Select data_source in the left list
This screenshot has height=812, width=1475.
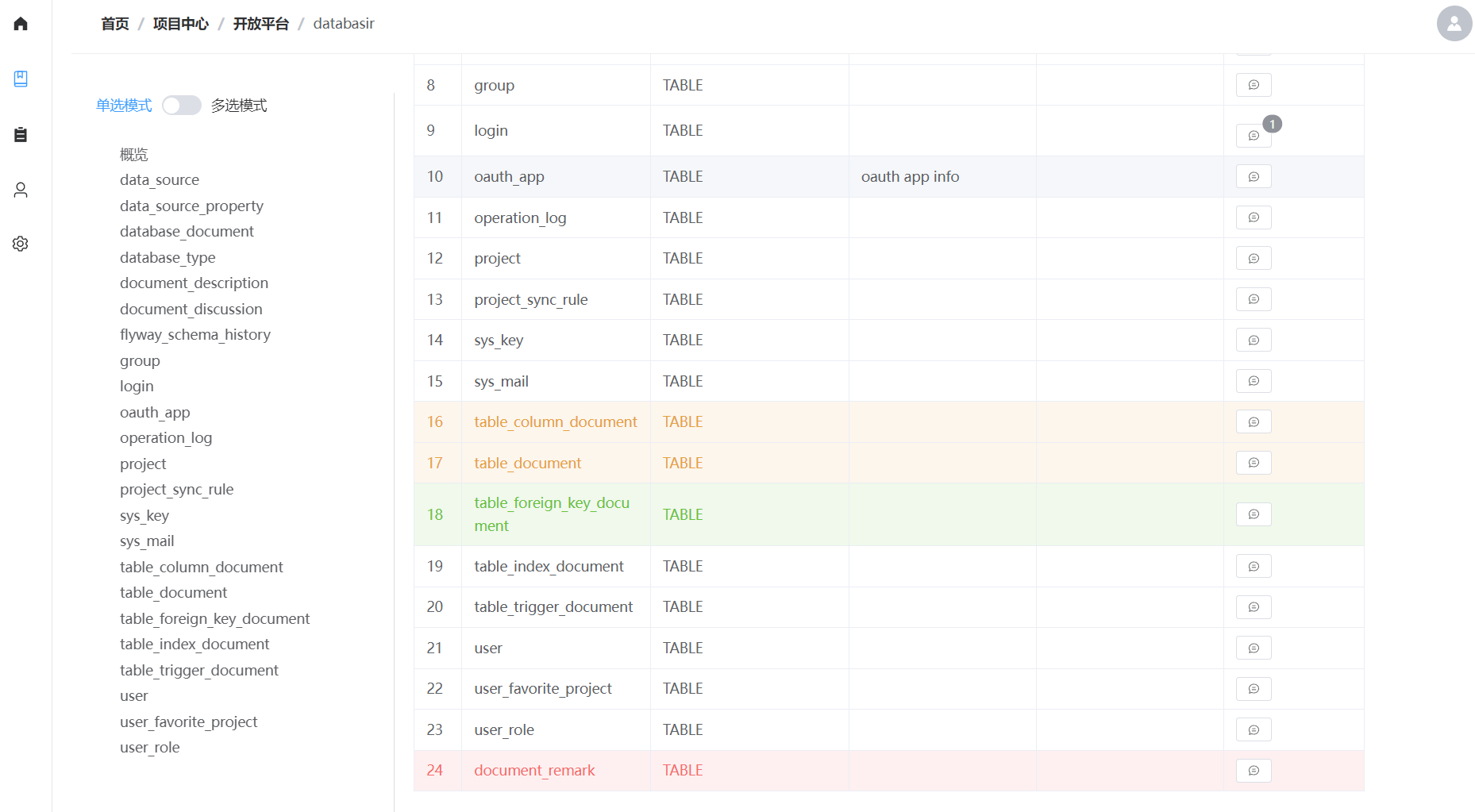160,180
